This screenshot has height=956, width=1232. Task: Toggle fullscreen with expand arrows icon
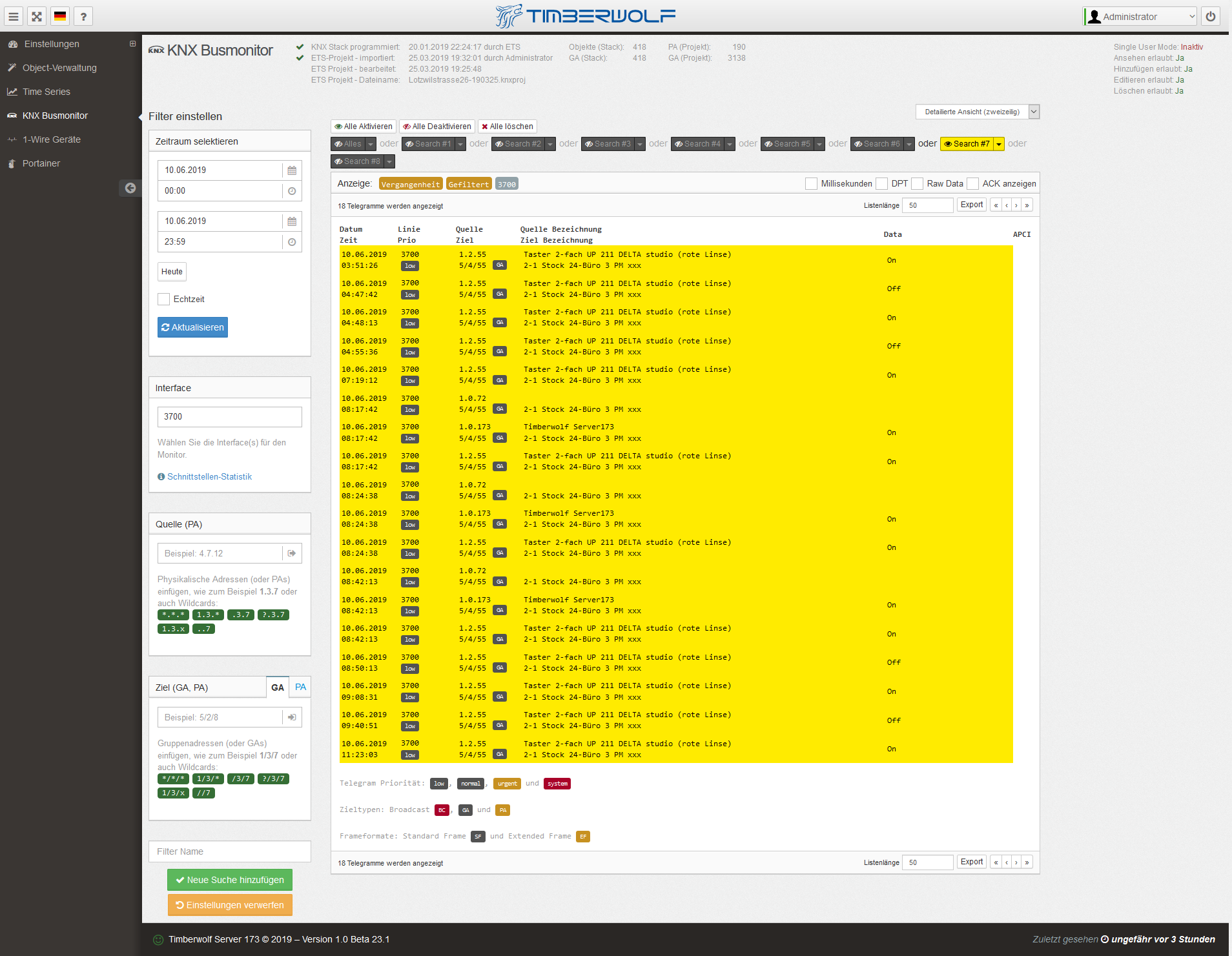pyautogui.click(x=37, y=17)
